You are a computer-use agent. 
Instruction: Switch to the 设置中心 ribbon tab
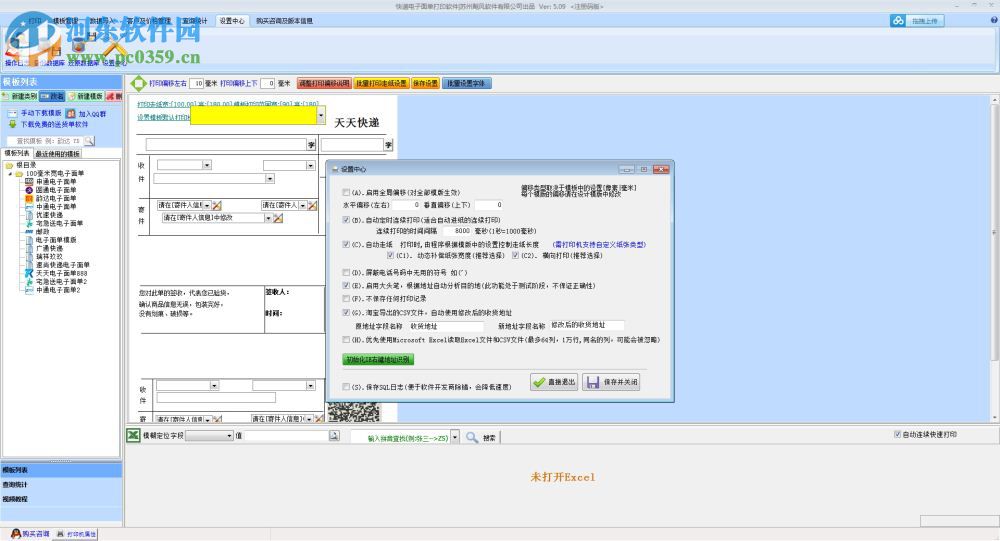[x=232, y=21]
